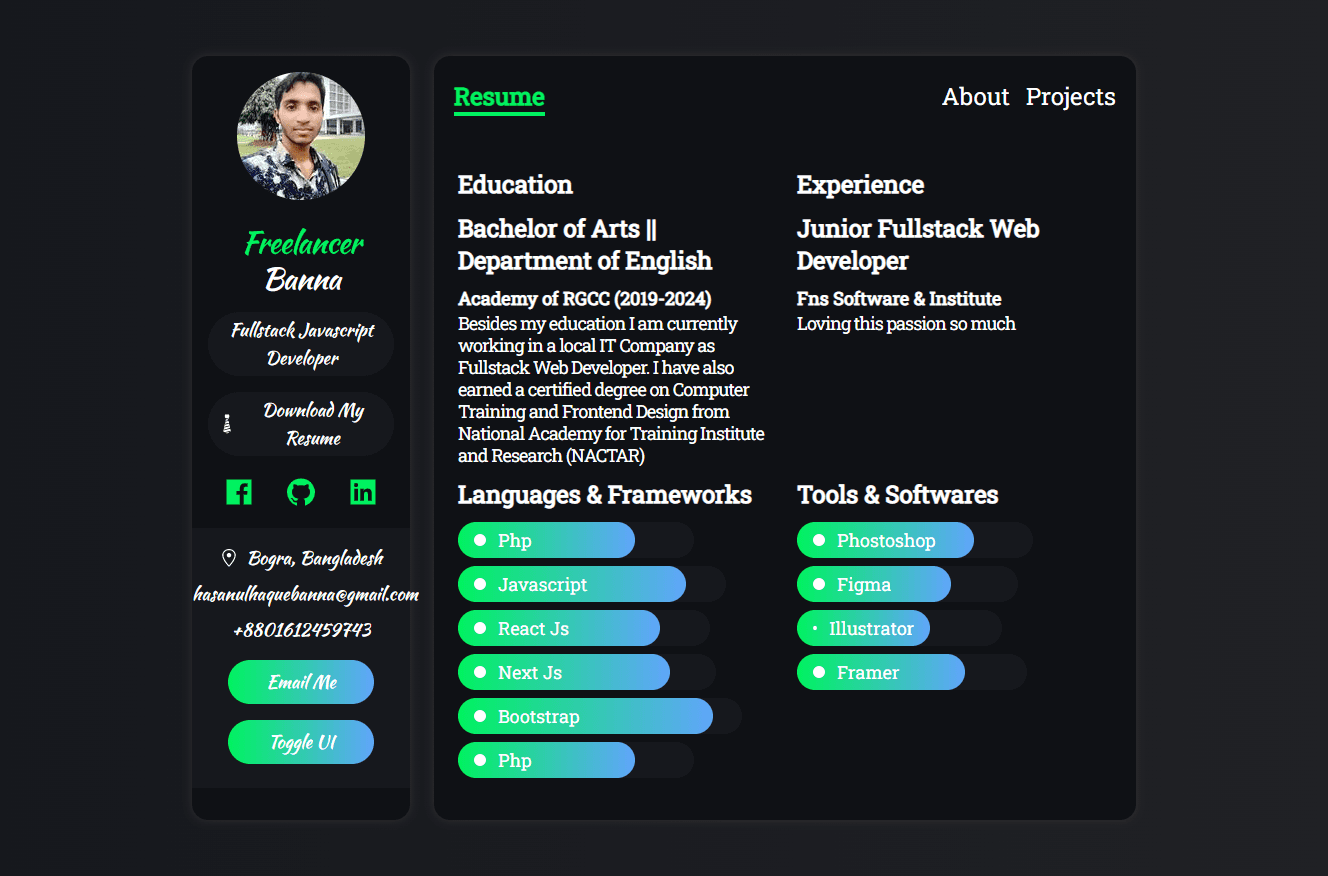Viewport: 1328px width, 876px height.
Task: Click the Bootstrap skill progress bar
Action: tap(585, 716)
